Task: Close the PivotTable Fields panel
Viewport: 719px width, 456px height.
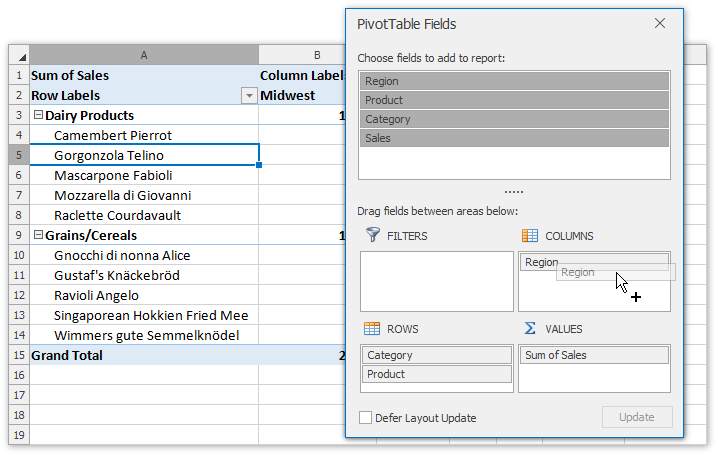Action: point(660,24)
